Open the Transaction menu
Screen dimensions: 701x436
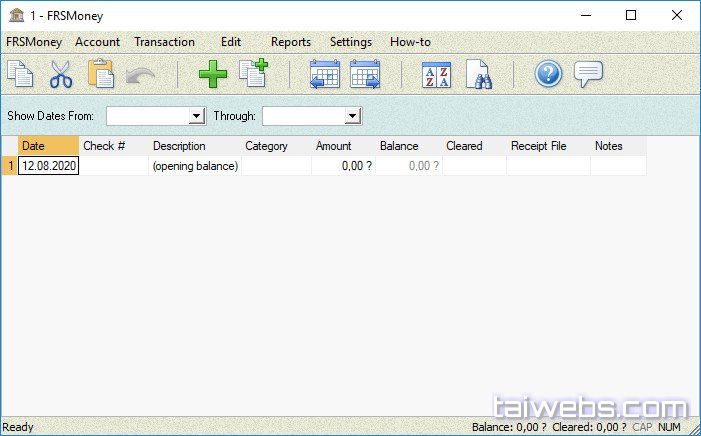point(164,42)
